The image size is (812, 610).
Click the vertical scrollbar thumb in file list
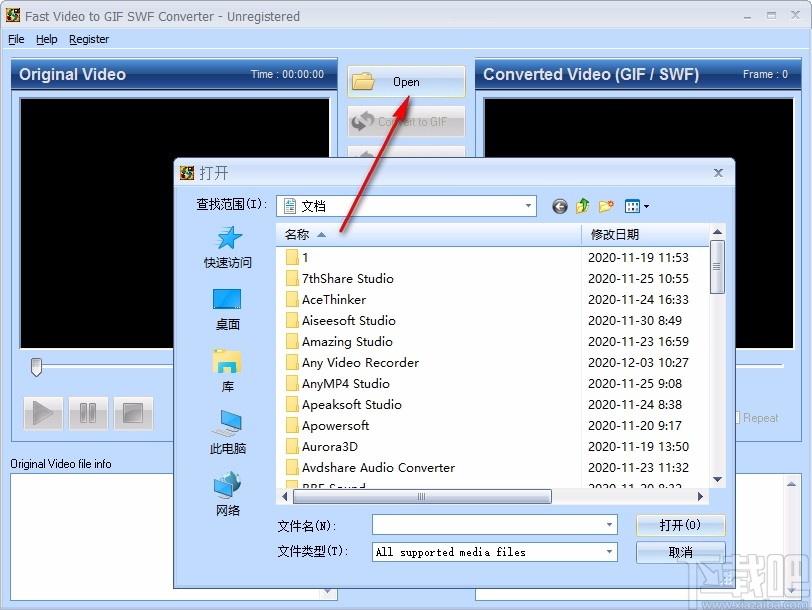pyautogui.click(x=717, y=267)
